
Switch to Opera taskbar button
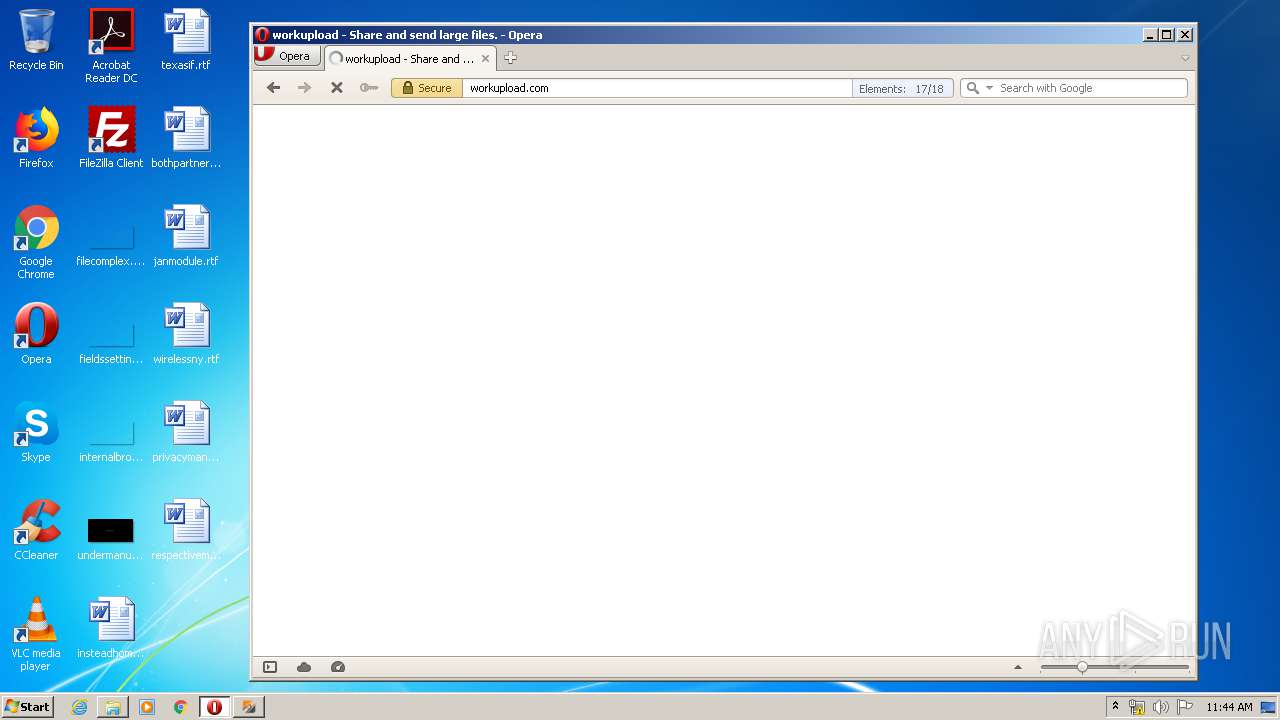tap(214, 707)
